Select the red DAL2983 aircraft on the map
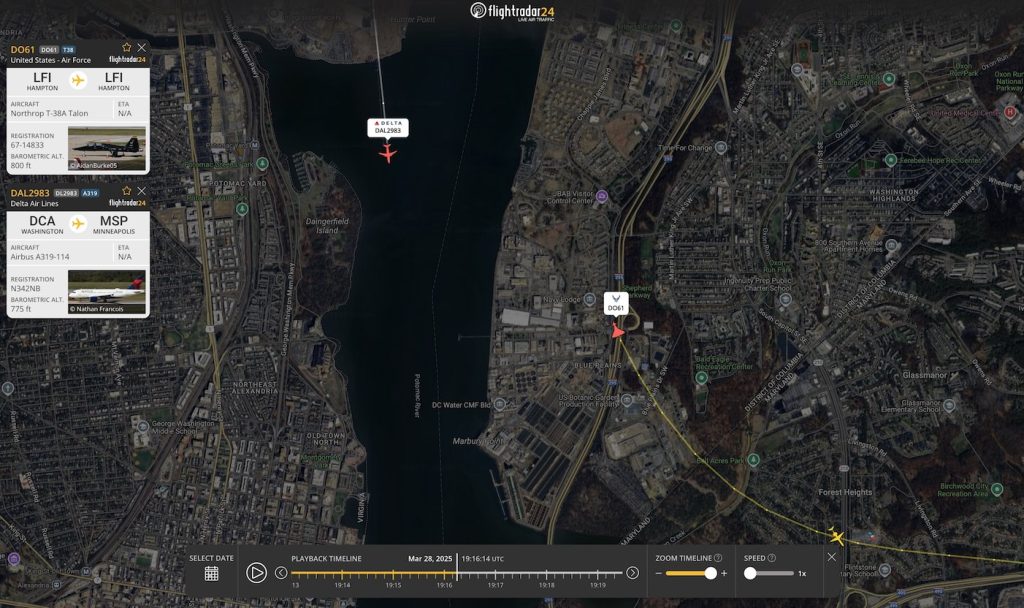1024x608 pixels. (x=388, y=154)
